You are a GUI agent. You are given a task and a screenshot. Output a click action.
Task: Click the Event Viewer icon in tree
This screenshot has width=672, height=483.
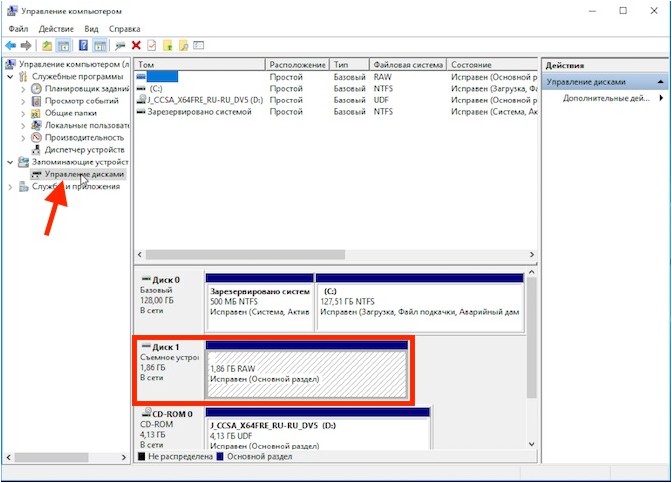click(x=36, y=101)
